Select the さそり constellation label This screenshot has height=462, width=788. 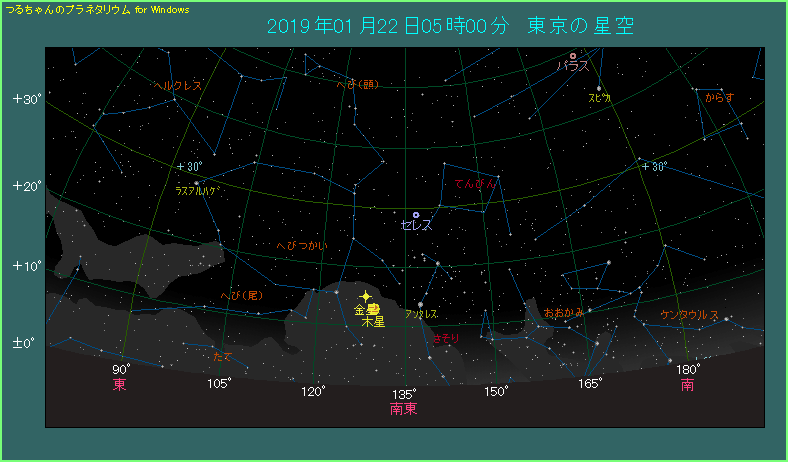click(445, 339)
